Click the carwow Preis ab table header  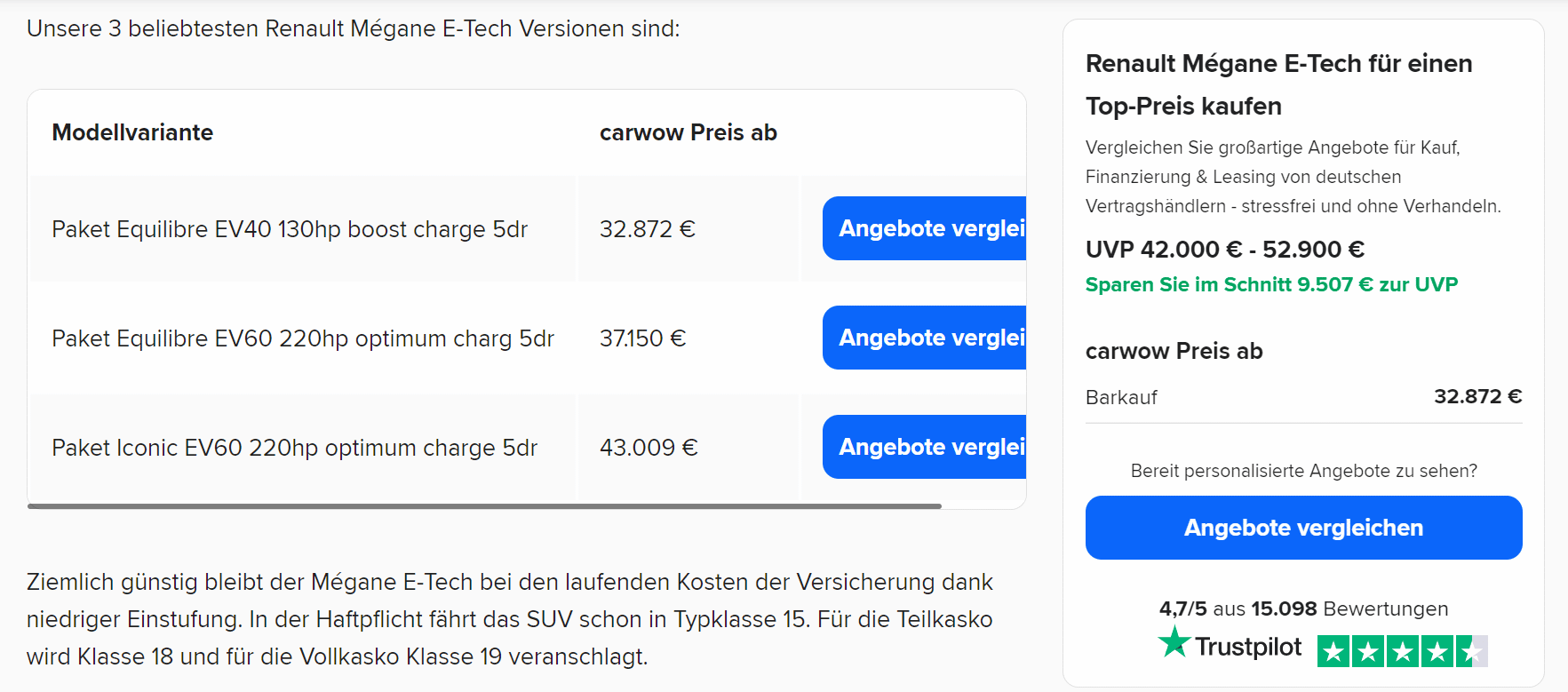[x=688, y=132]
